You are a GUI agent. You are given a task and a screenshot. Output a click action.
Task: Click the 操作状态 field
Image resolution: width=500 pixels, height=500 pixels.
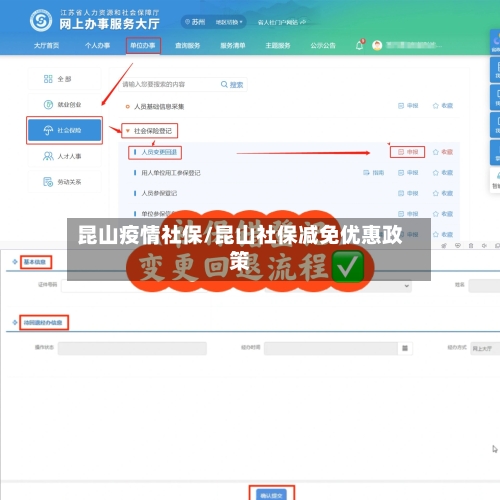132,348
